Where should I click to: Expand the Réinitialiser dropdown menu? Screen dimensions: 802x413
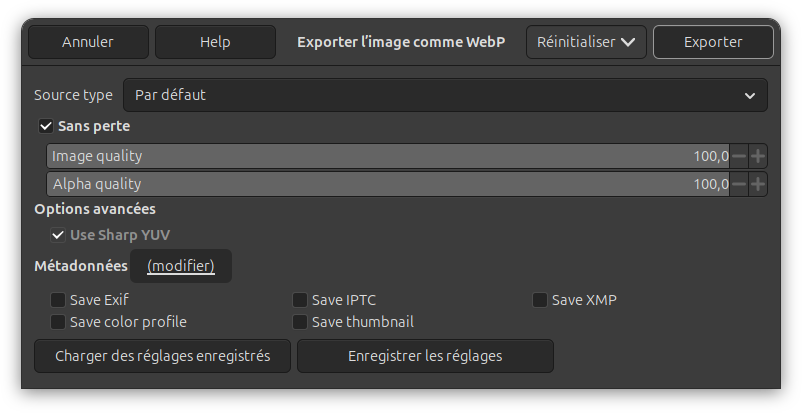586,42
